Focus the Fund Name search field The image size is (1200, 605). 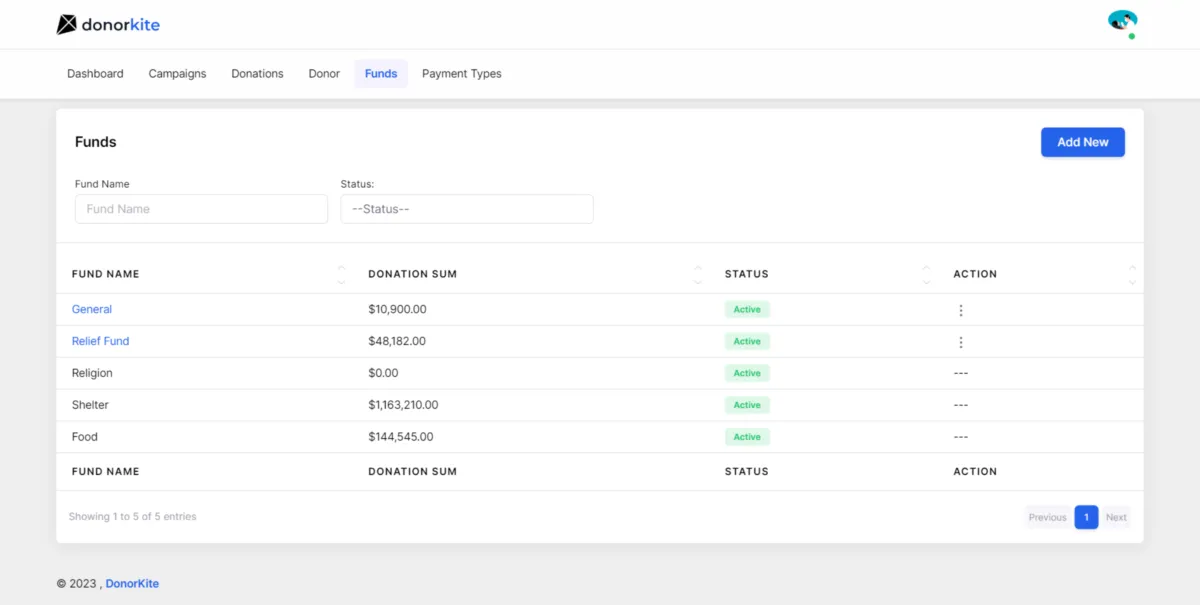point(201,209)
